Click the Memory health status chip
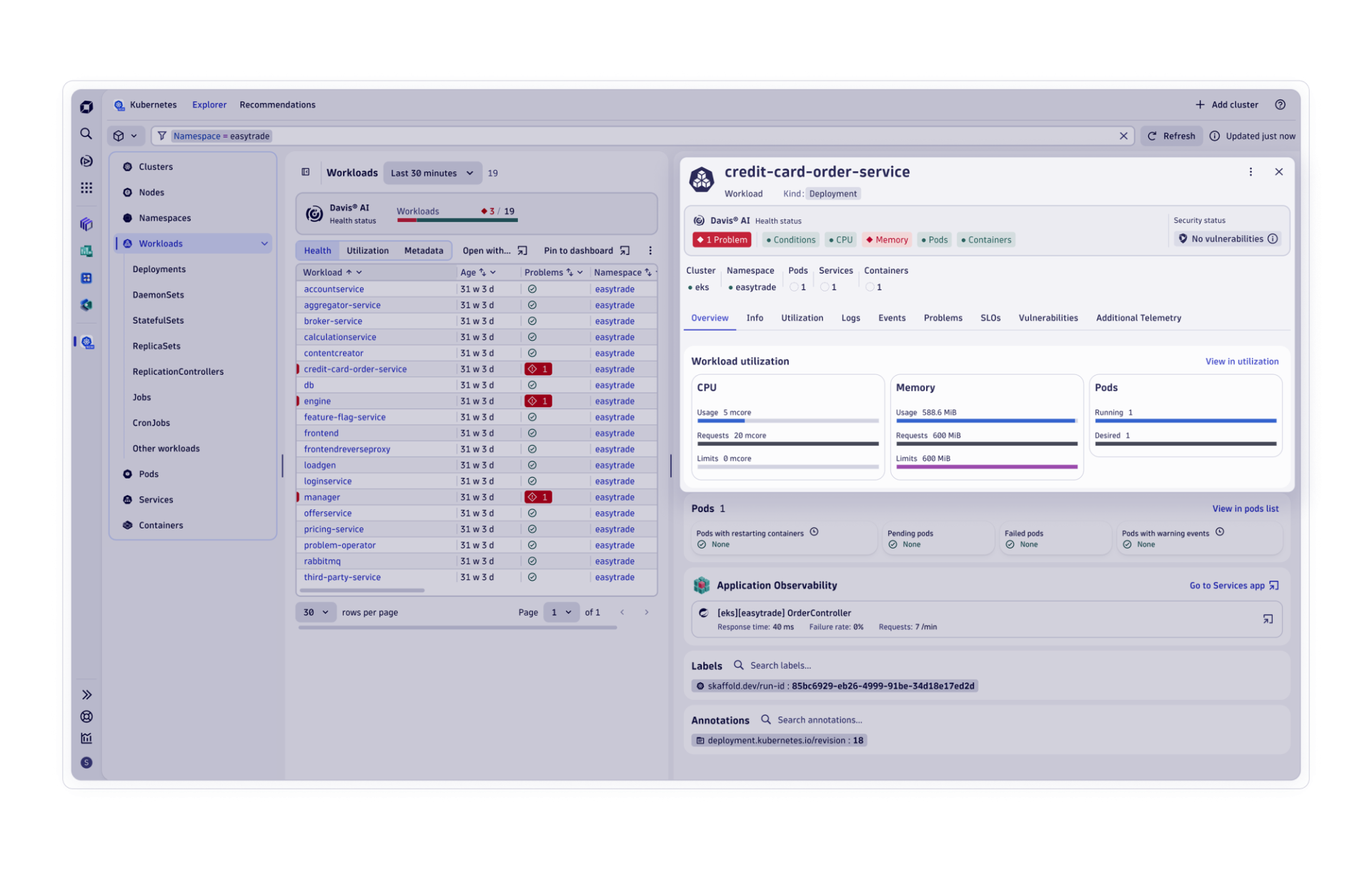Image resolution: width=1372 pixels, height=870 pixels. click(886, 240)
